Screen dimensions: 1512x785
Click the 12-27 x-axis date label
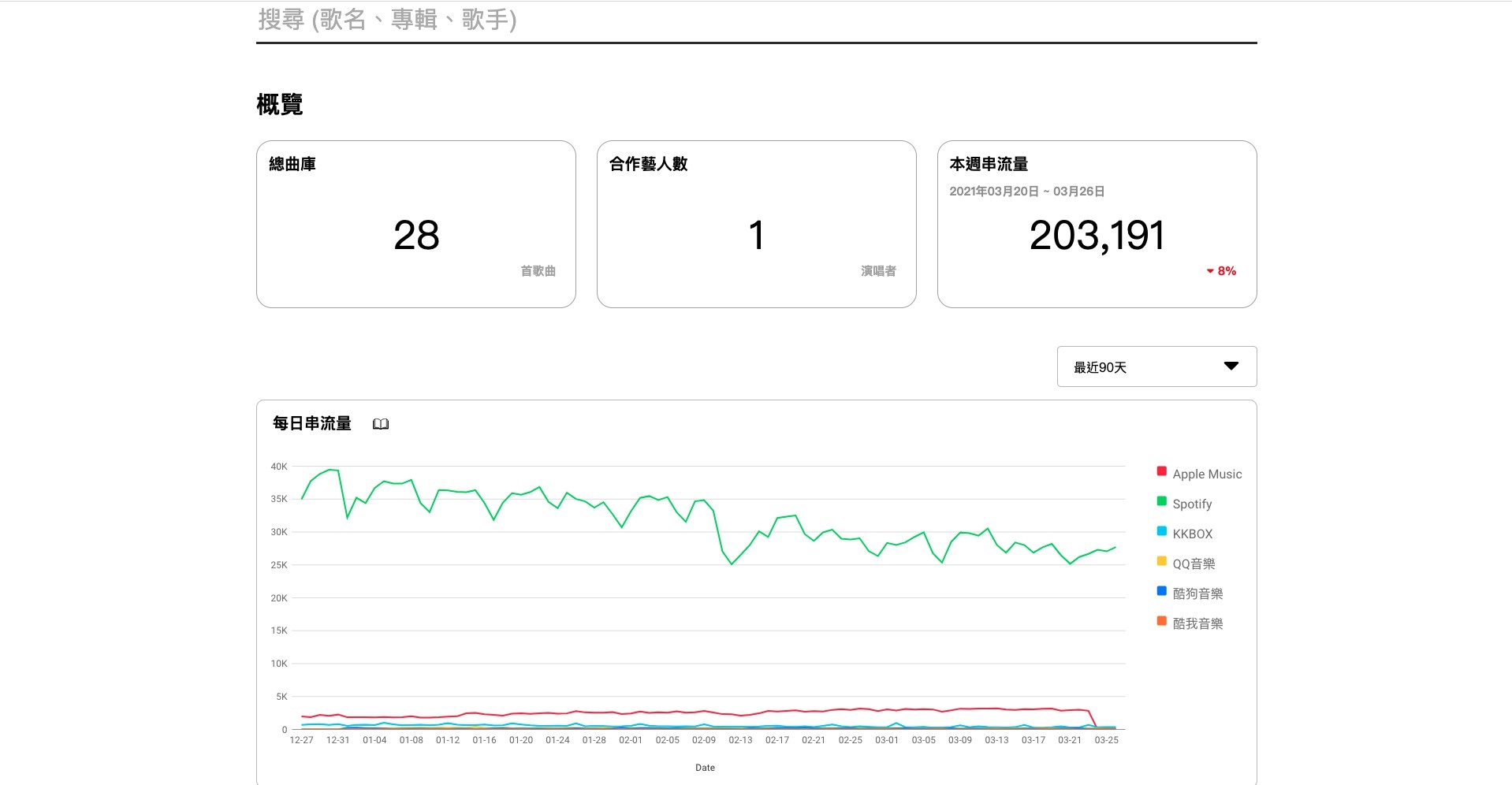coord(301,740)
